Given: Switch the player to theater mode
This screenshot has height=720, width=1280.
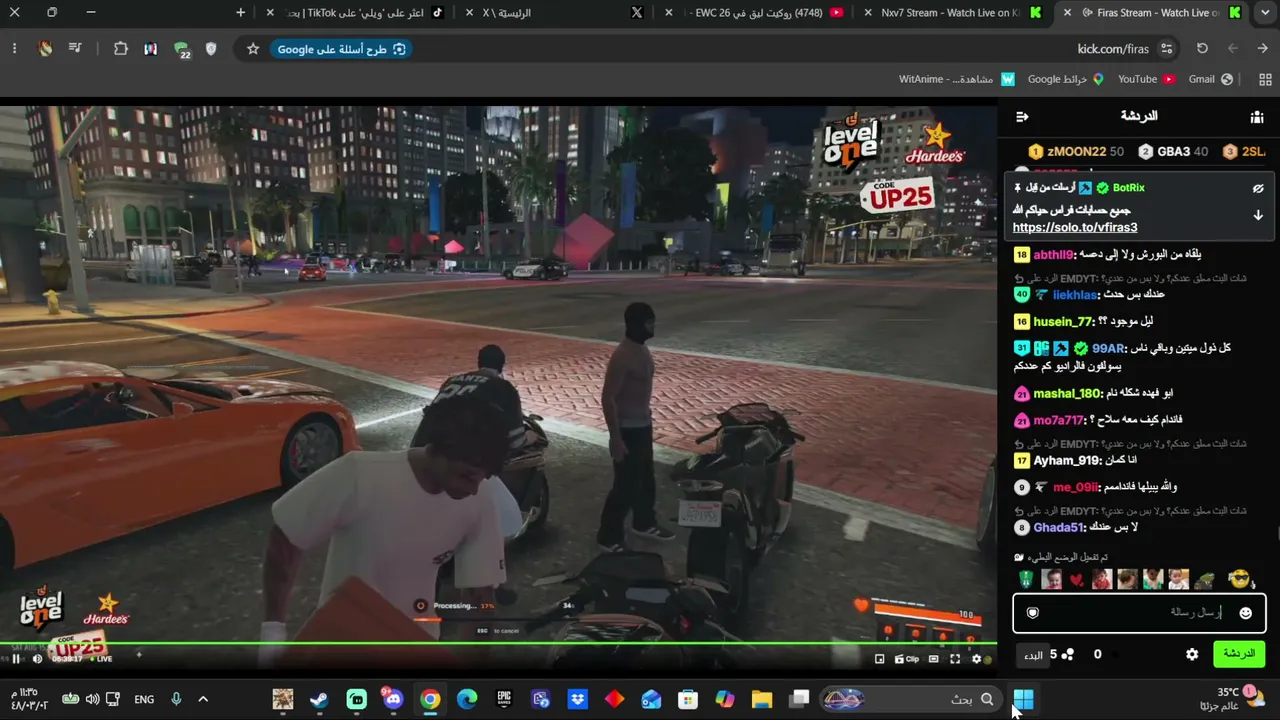Looking at the screenshot, I should click(x=934, y=659).
